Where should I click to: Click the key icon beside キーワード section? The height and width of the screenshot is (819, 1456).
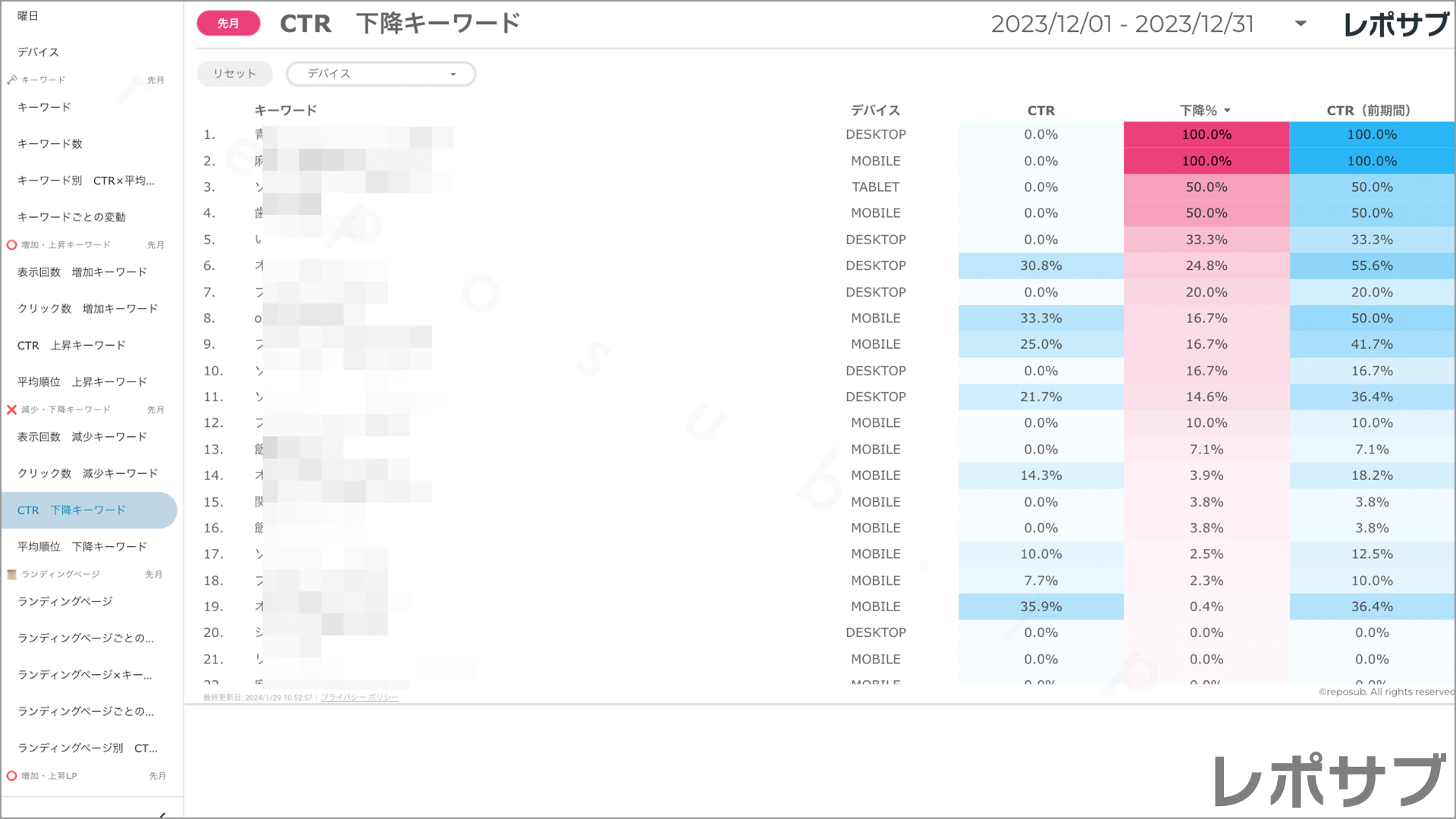click(x=11, y=80)
